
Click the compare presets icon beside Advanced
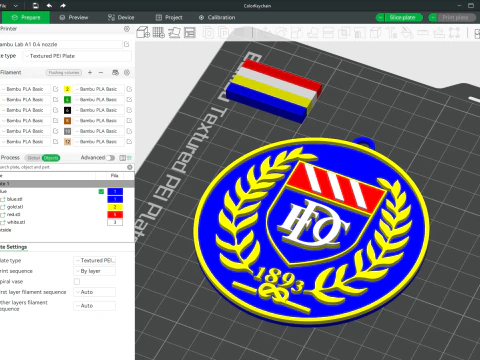[122, 158]
